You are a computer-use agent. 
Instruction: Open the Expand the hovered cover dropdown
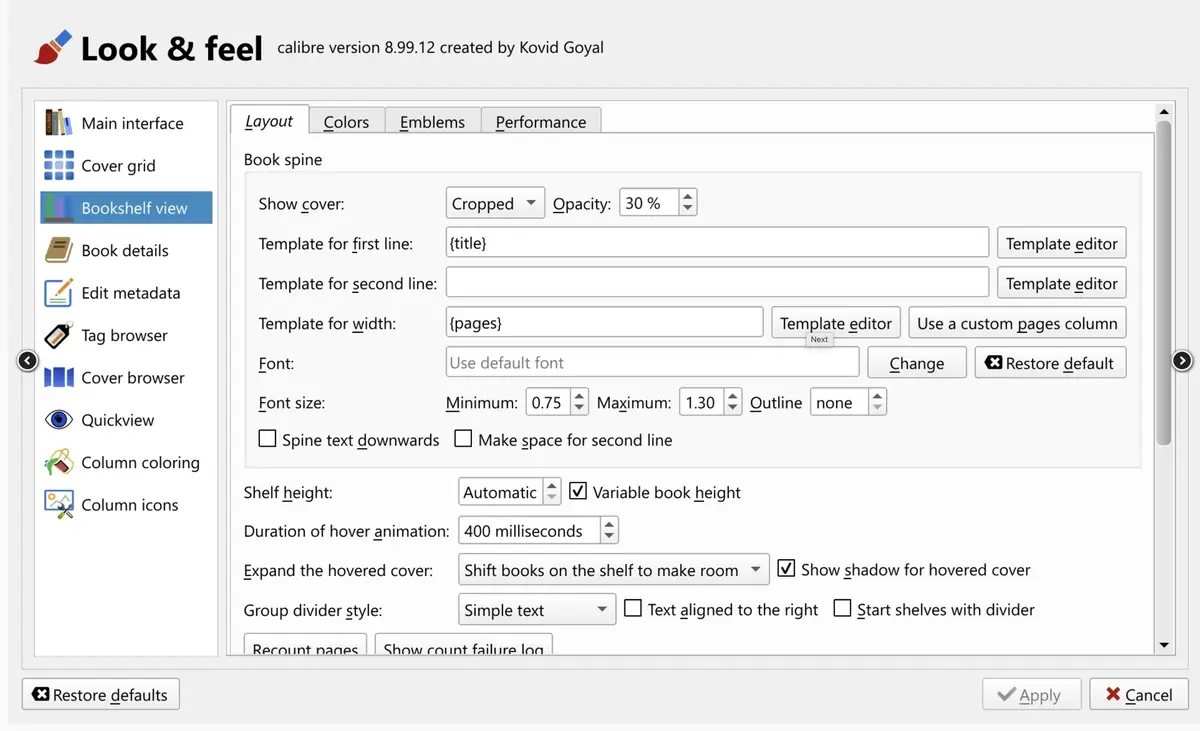point(613,570)
